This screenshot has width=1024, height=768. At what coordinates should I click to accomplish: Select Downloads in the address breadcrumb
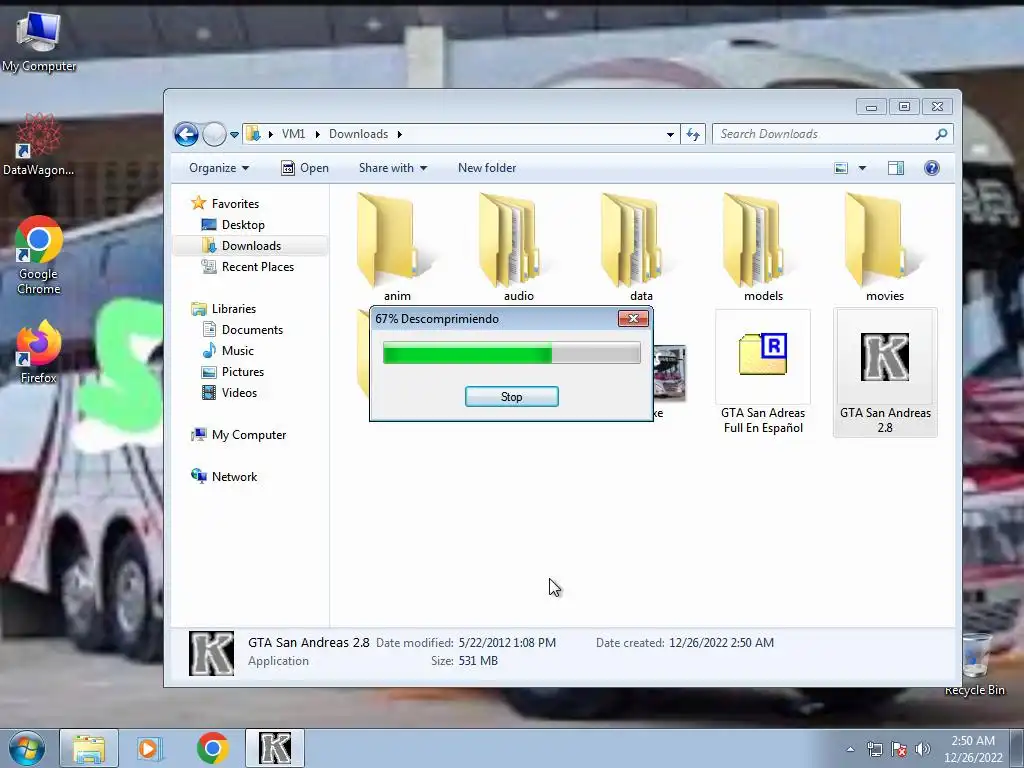coord(358,134)
